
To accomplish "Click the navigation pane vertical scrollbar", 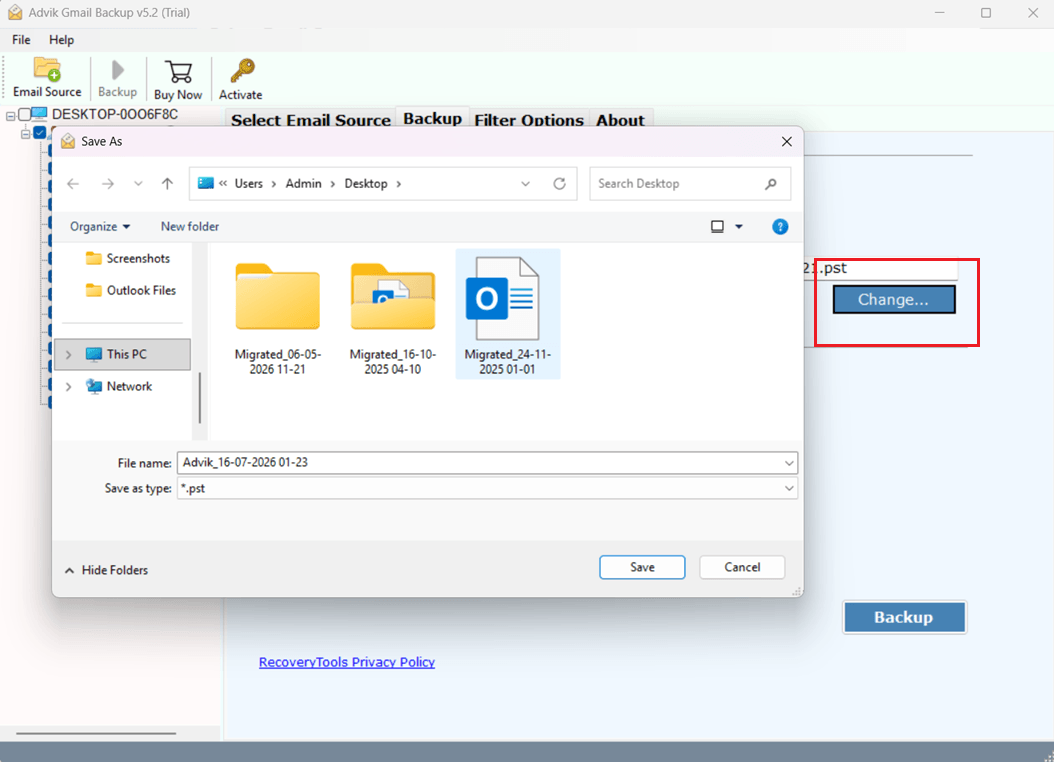I will [200, 396].
